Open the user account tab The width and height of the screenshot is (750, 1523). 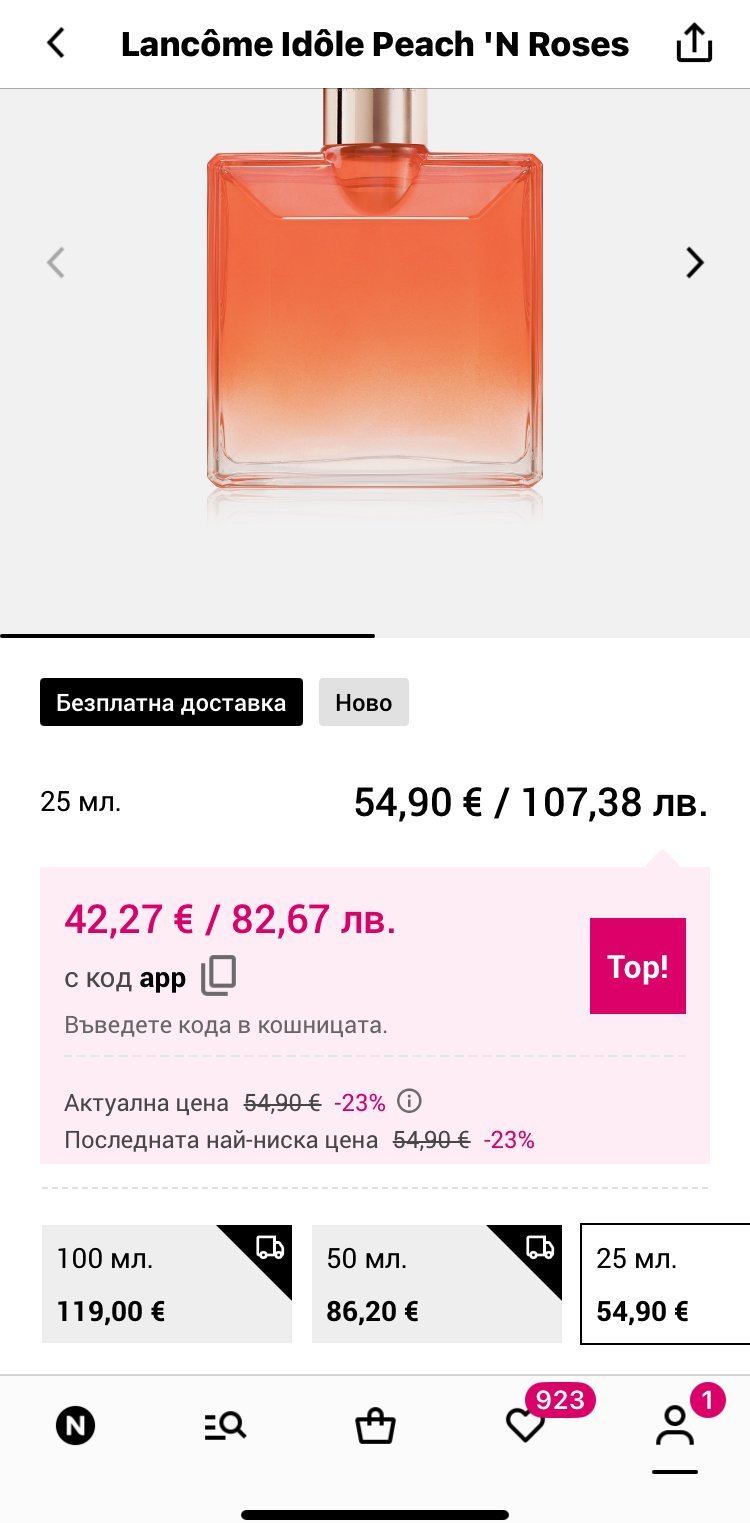click(675, 1426)
